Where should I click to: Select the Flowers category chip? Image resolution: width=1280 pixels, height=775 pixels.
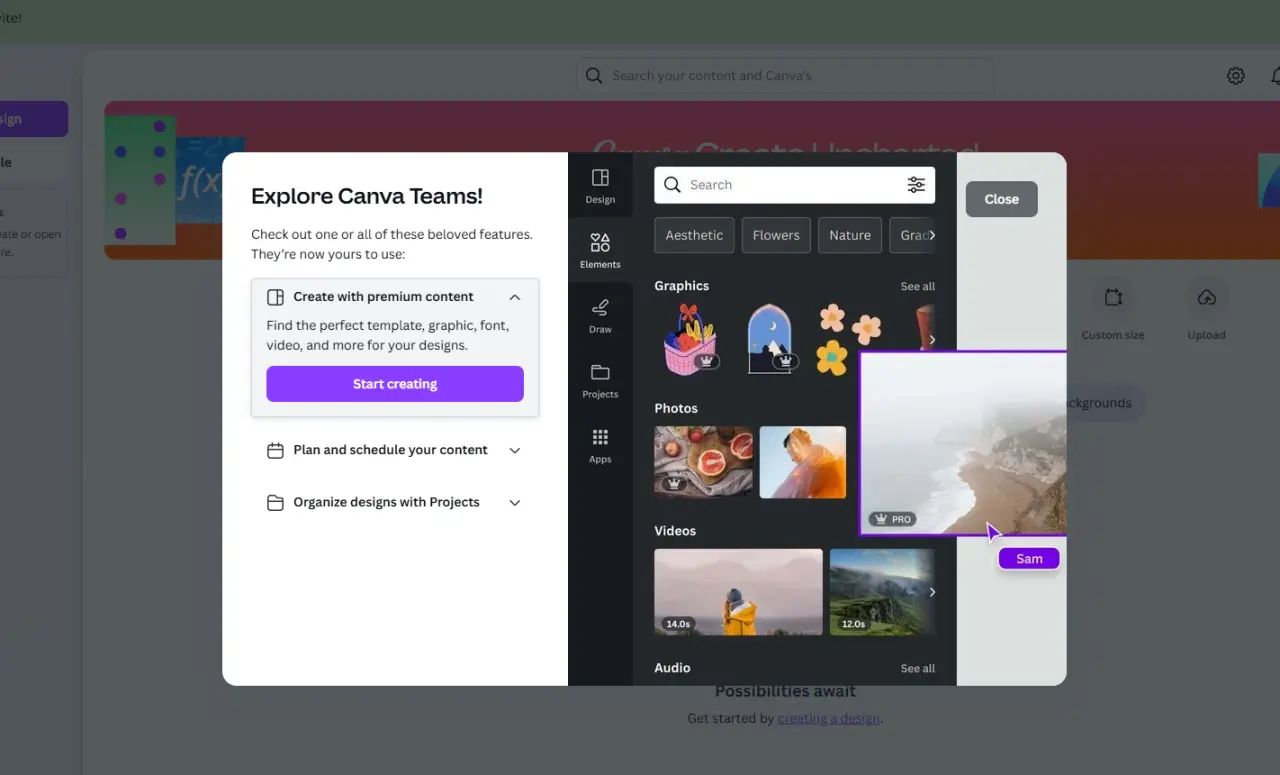tap(776, 235)
